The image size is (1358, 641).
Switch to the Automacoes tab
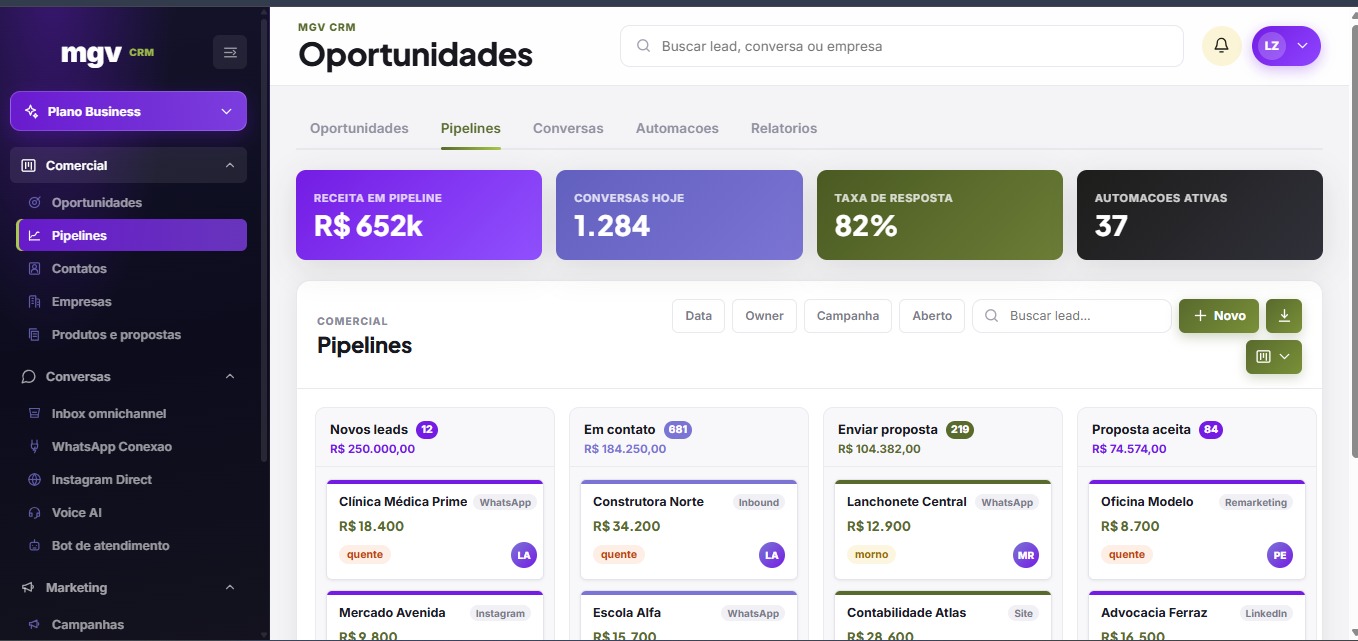point(677,128)
